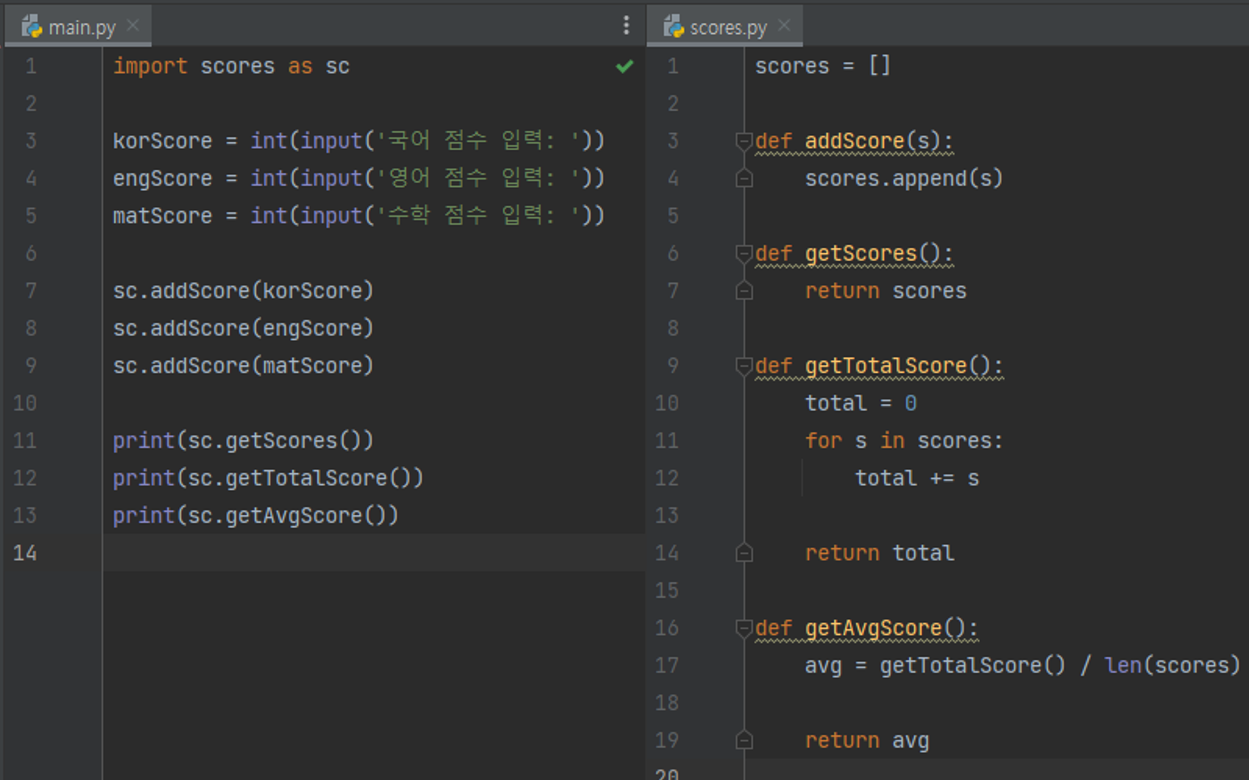Click sc.addScore(korScore) in main.py
1249x780 pixels.
[243, 291]
